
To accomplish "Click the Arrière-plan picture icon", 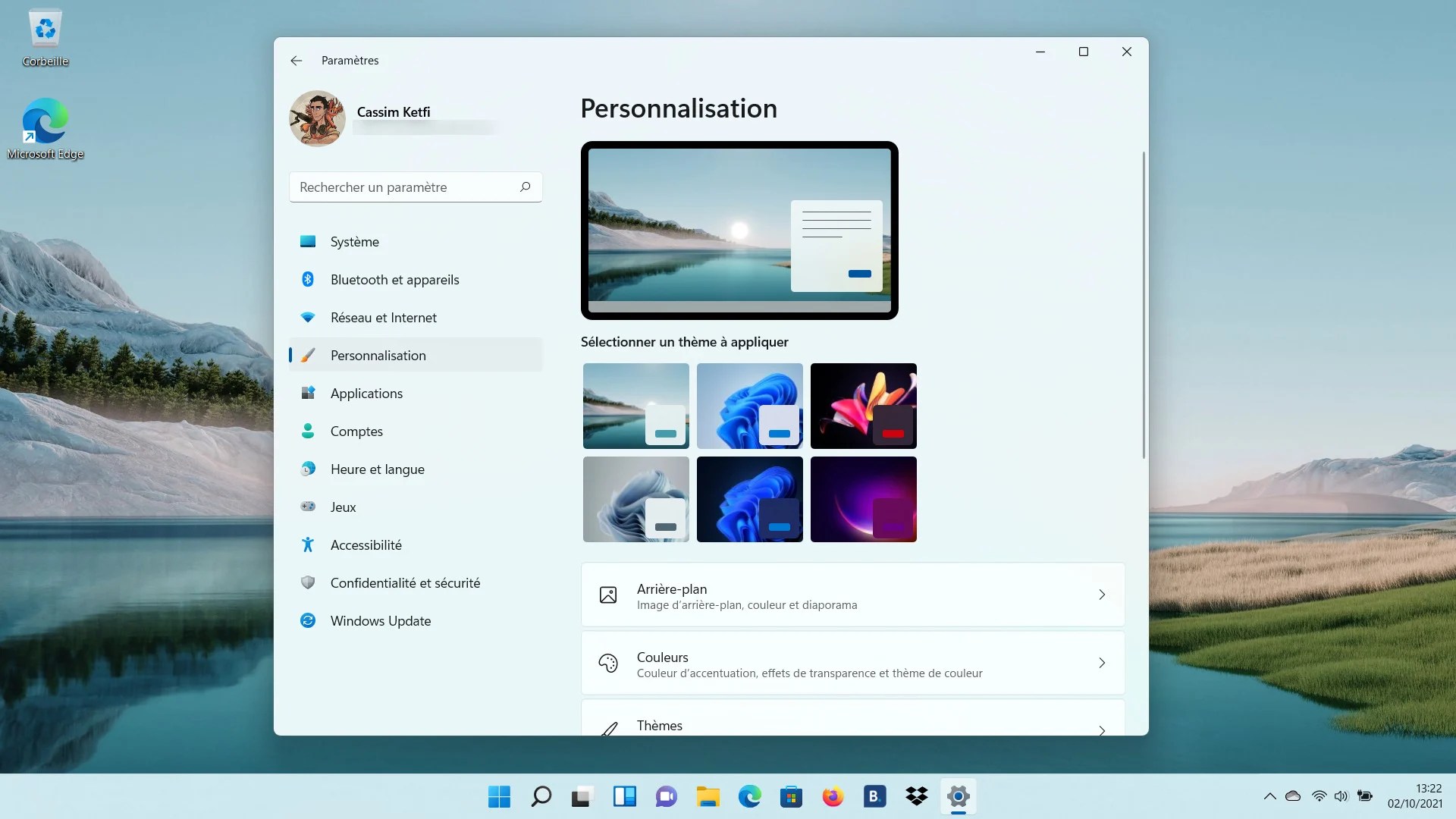I will coord(608,595).
